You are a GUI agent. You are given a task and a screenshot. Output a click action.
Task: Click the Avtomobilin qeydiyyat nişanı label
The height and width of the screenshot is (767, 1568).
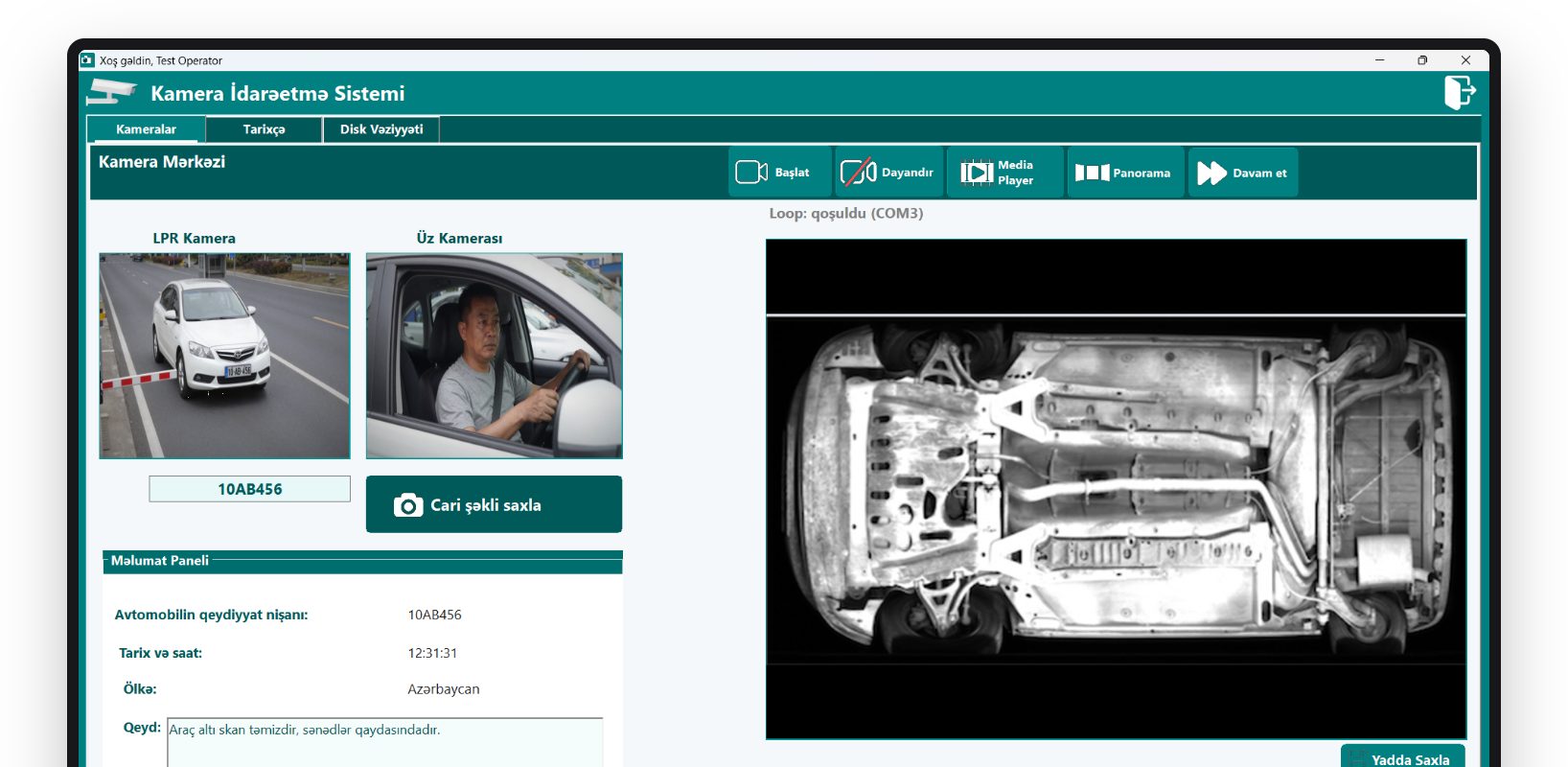click(x=211, y=615)
